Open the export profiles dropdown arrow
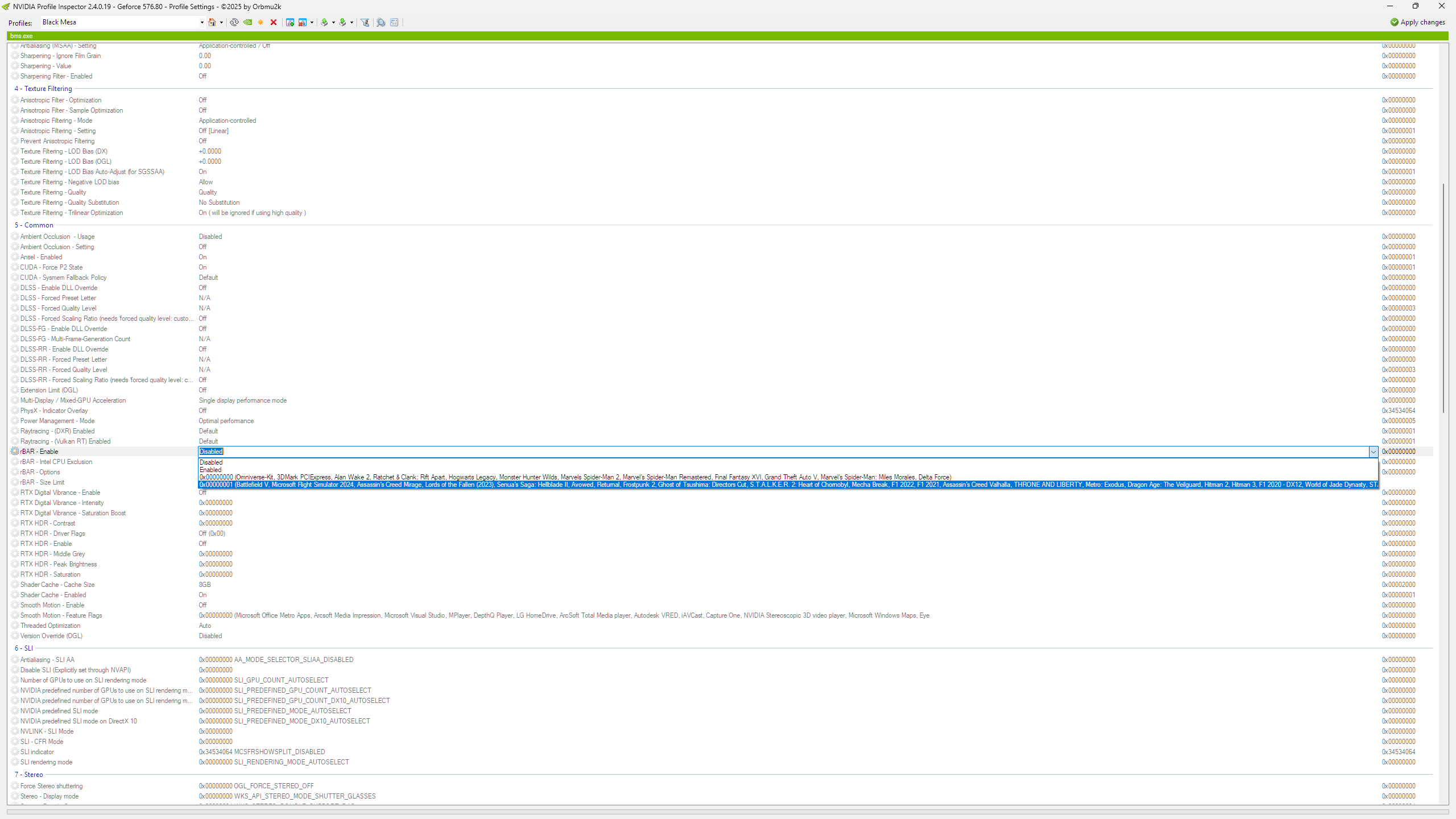1456x819 pixels. (x=333, y=23)
